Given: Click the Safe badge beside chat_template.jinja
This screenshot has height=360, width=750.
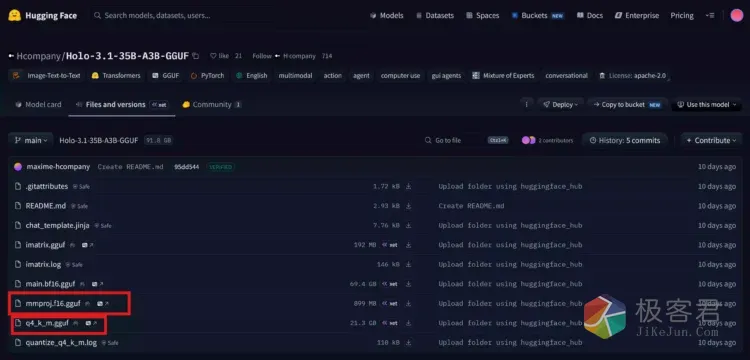Looking at the screenshot, I should pos(103,226).
